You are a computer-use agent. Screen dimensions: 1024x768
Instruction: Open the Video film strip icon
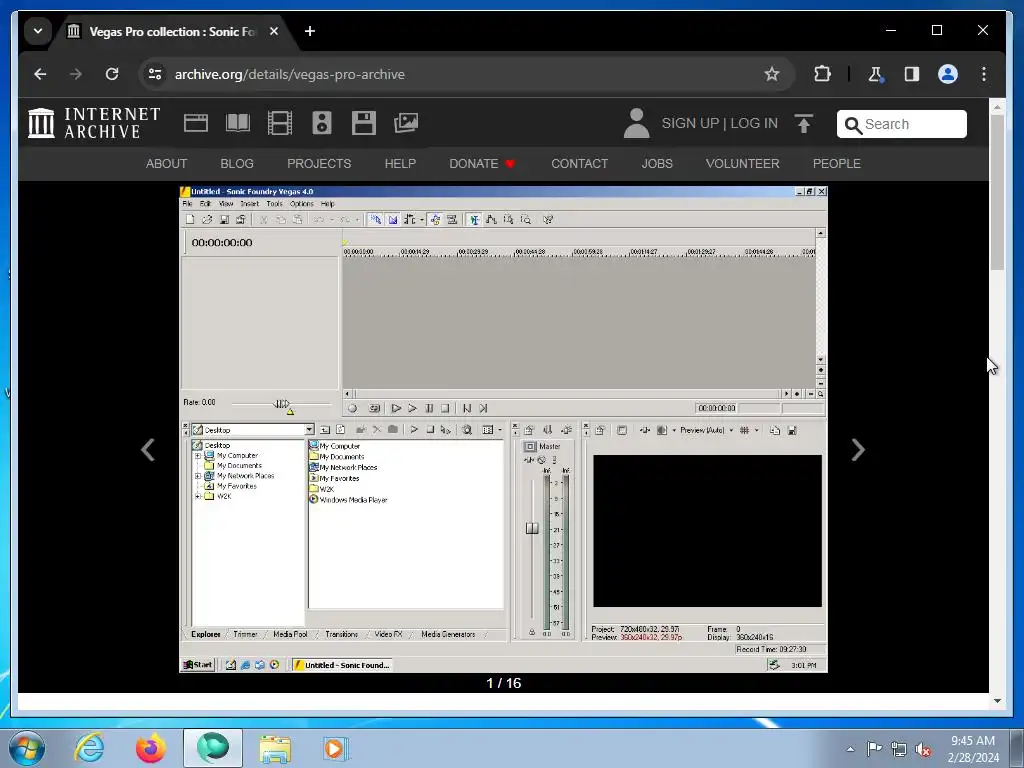pyautogui.click(x=280, y=123)
